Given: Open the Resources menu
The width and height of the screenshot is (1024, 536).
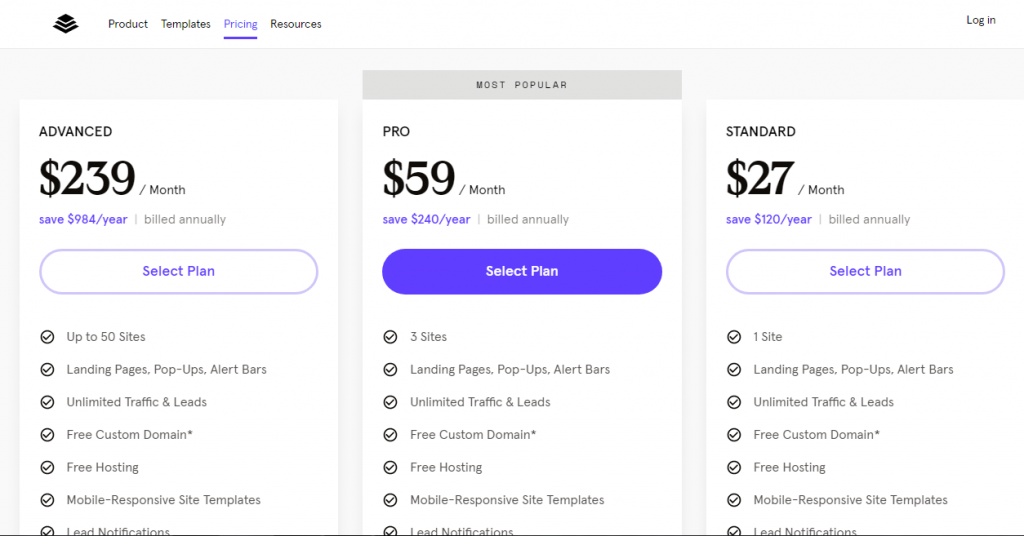Looking at the screenshot, I should coord(296,24).
